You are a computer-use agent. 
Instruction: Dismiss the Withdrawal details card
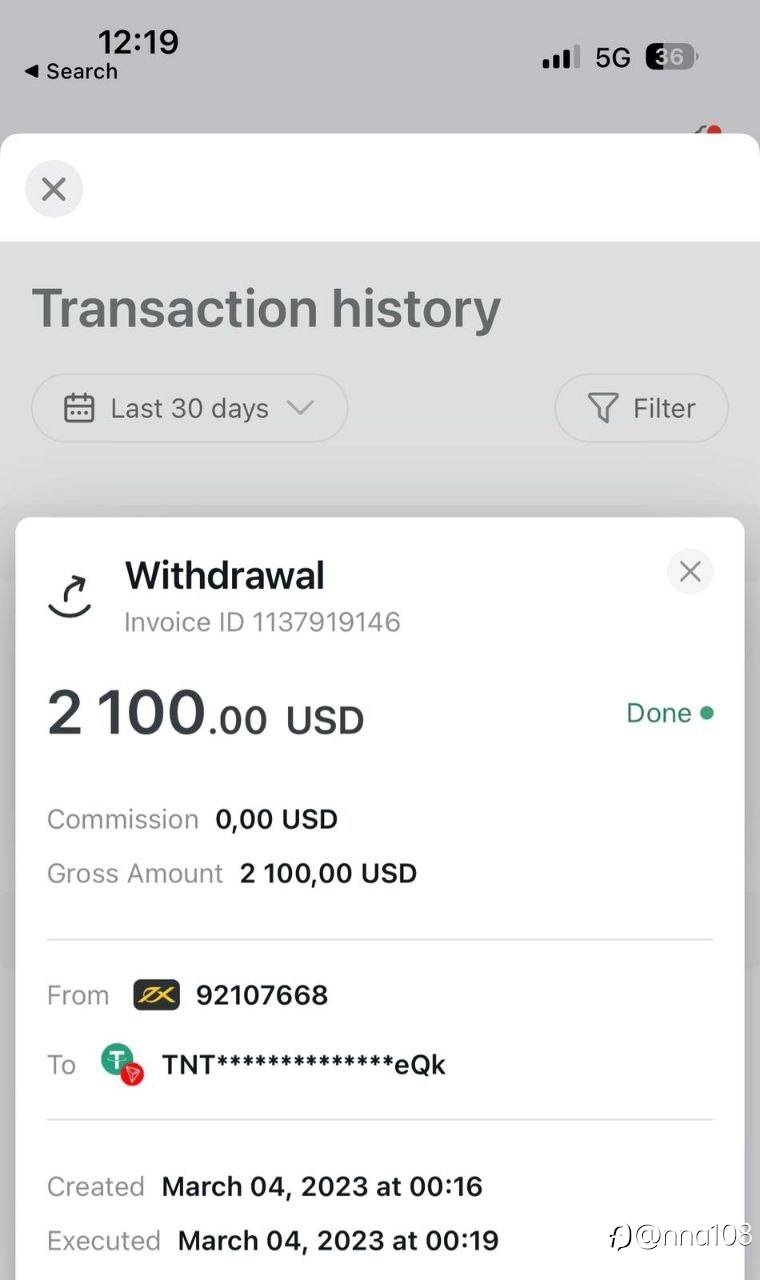[690, 572]
